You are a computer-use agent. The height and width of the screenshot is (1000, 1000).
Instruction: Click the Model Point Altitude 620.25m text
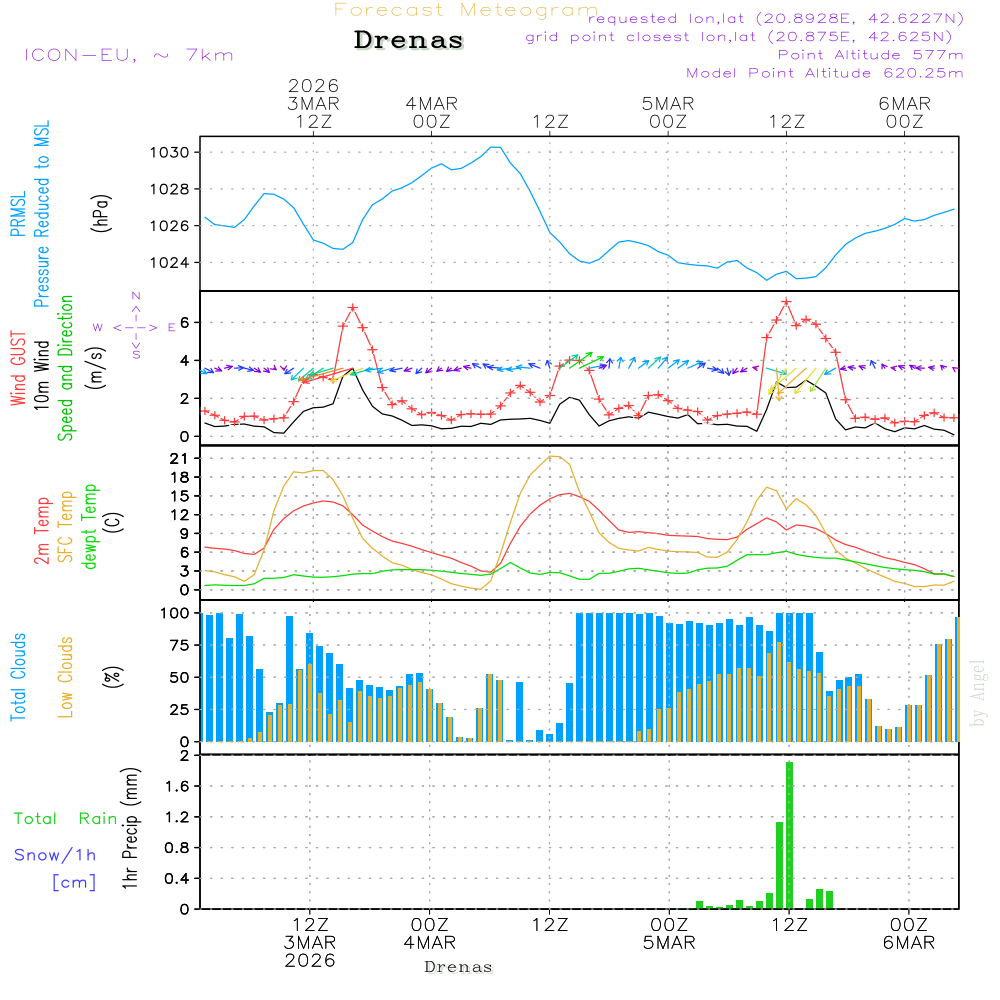tap(825, 73)
